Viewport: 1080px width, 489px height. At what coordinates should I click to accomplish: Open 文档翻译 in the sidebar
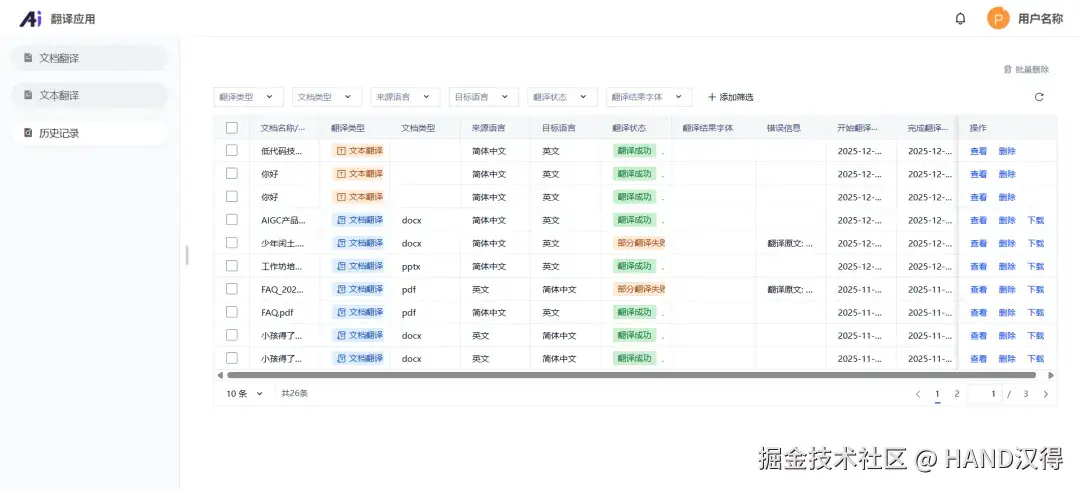(90, 58)
